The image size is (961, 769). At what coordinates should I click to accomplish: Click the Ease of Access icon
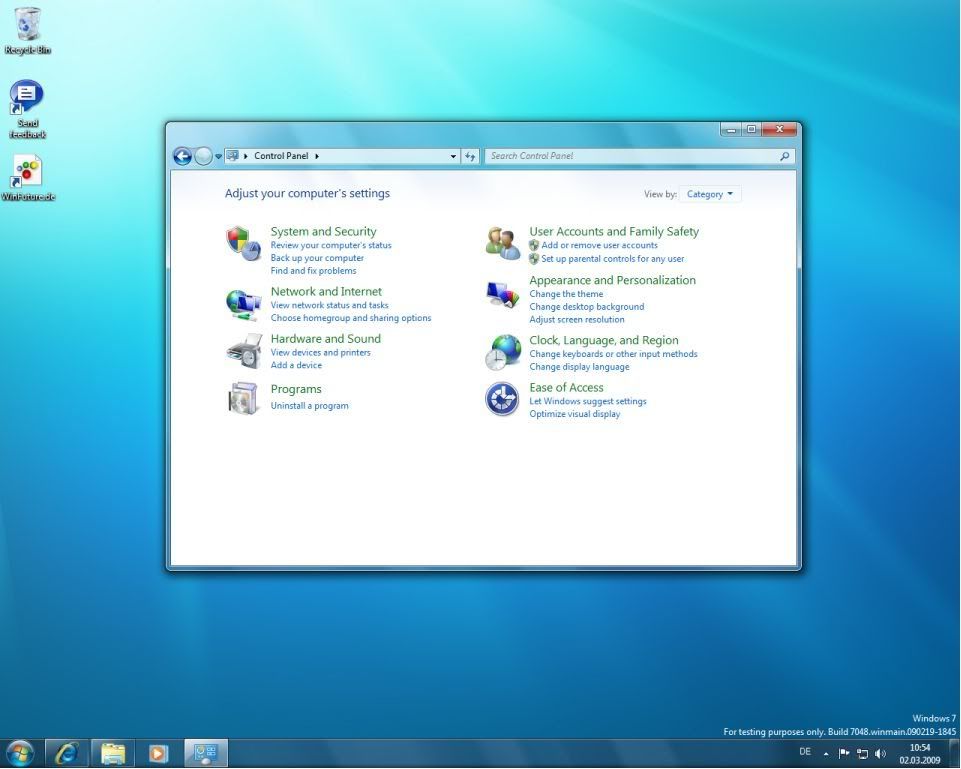502,399
